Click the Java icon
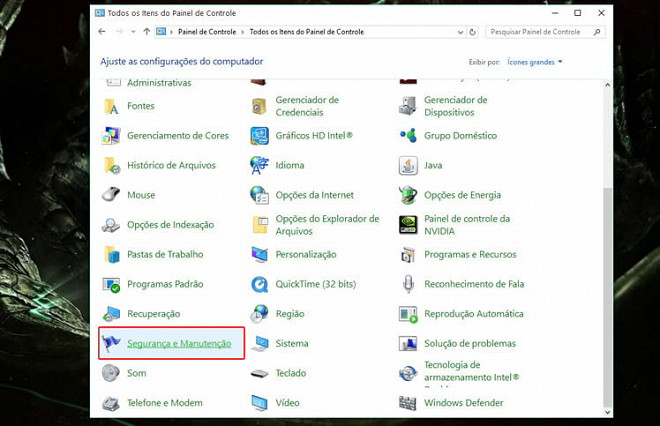The image size is (660, 426). [408, 165]
